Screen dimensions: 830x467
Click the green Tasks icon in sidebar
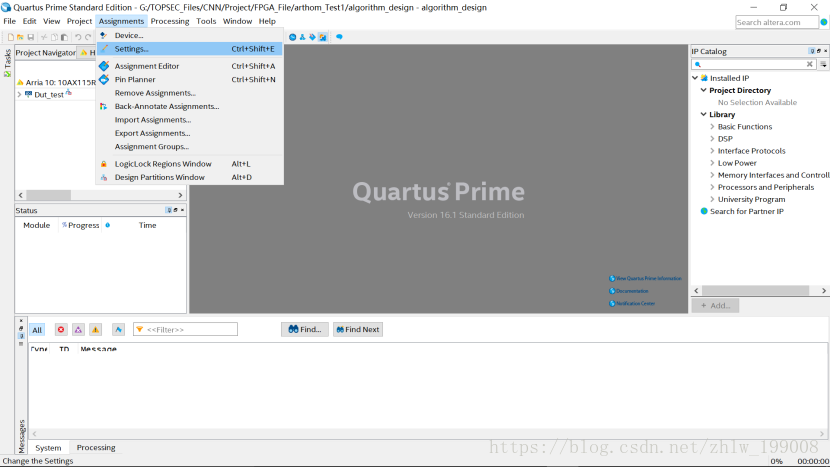[x=7, y=74]
